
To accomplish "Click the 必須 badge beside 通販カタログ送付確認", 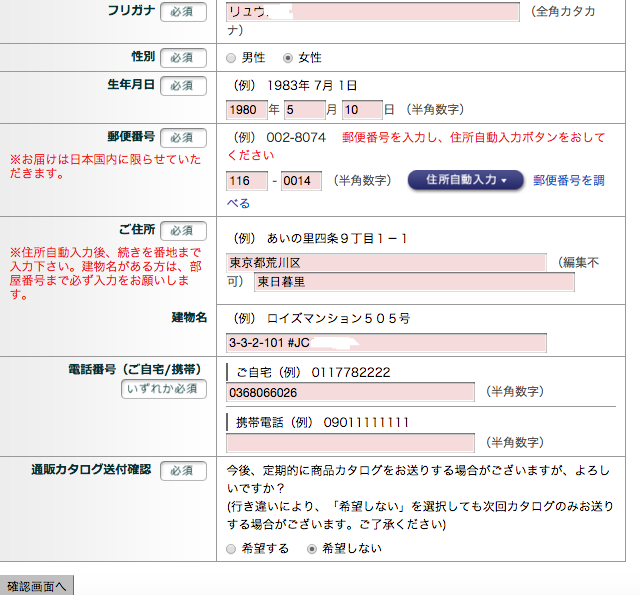I will coord(183,471).
